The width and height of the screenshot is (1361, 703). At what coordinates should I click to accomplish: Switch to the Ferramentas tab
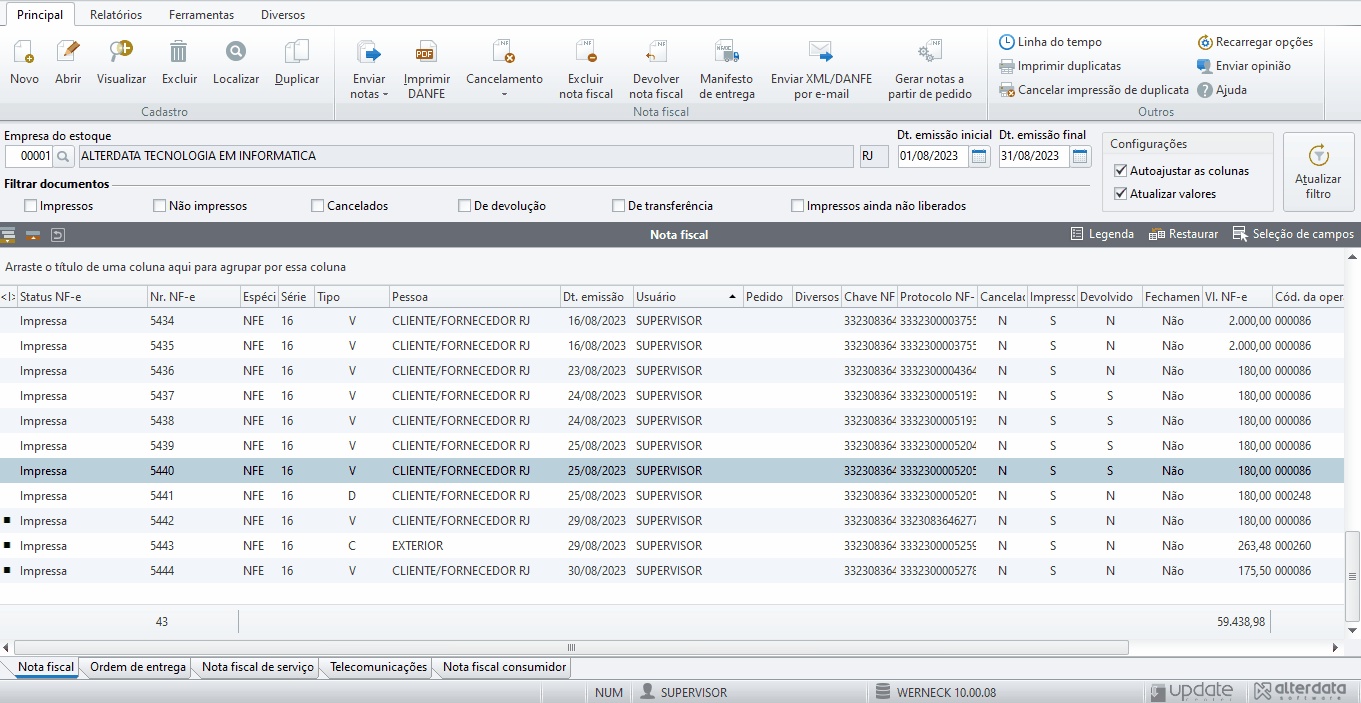201,15
